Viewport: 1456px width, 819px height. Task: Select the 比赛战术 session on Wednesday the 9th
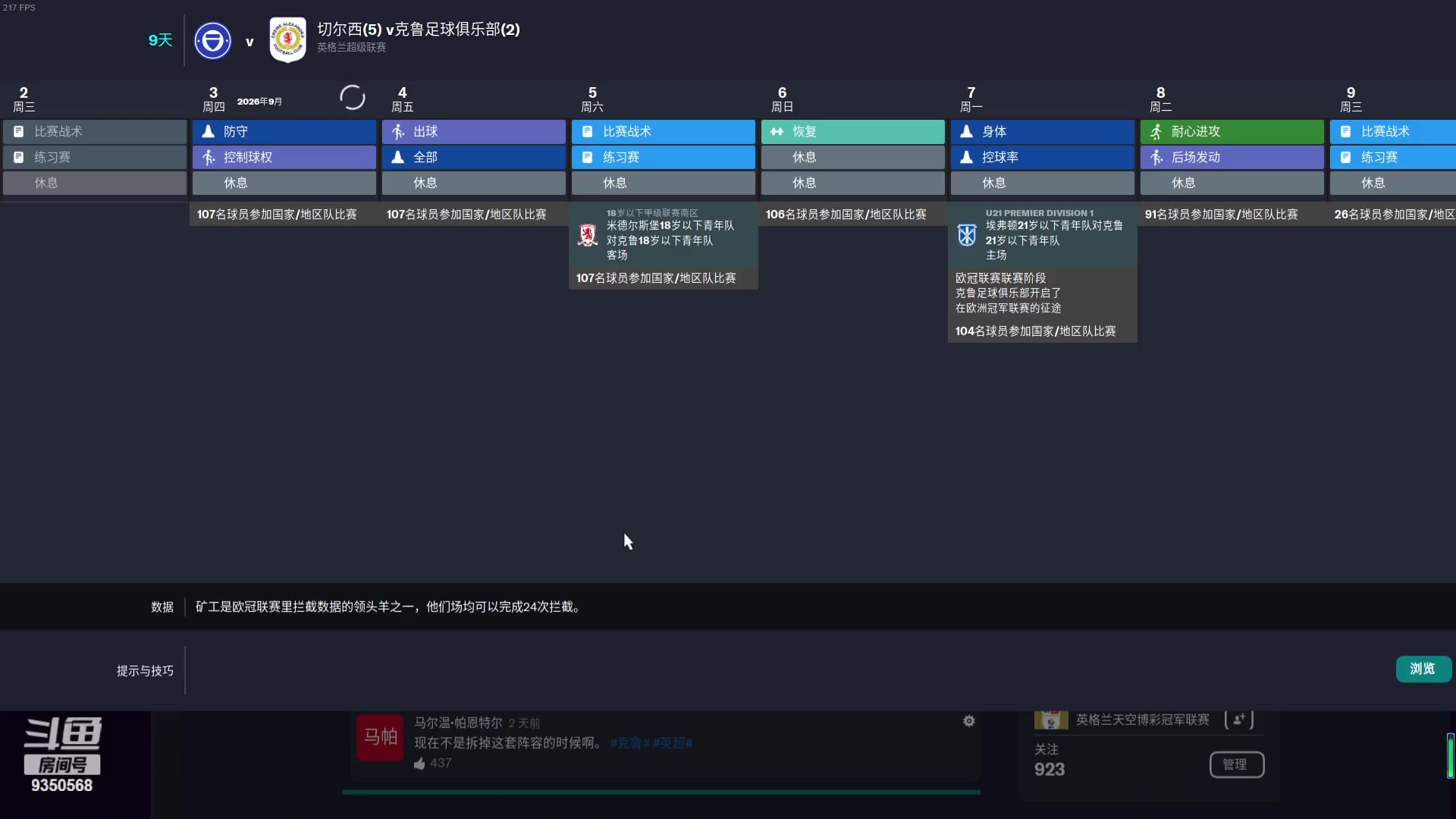click(1393, 131)
